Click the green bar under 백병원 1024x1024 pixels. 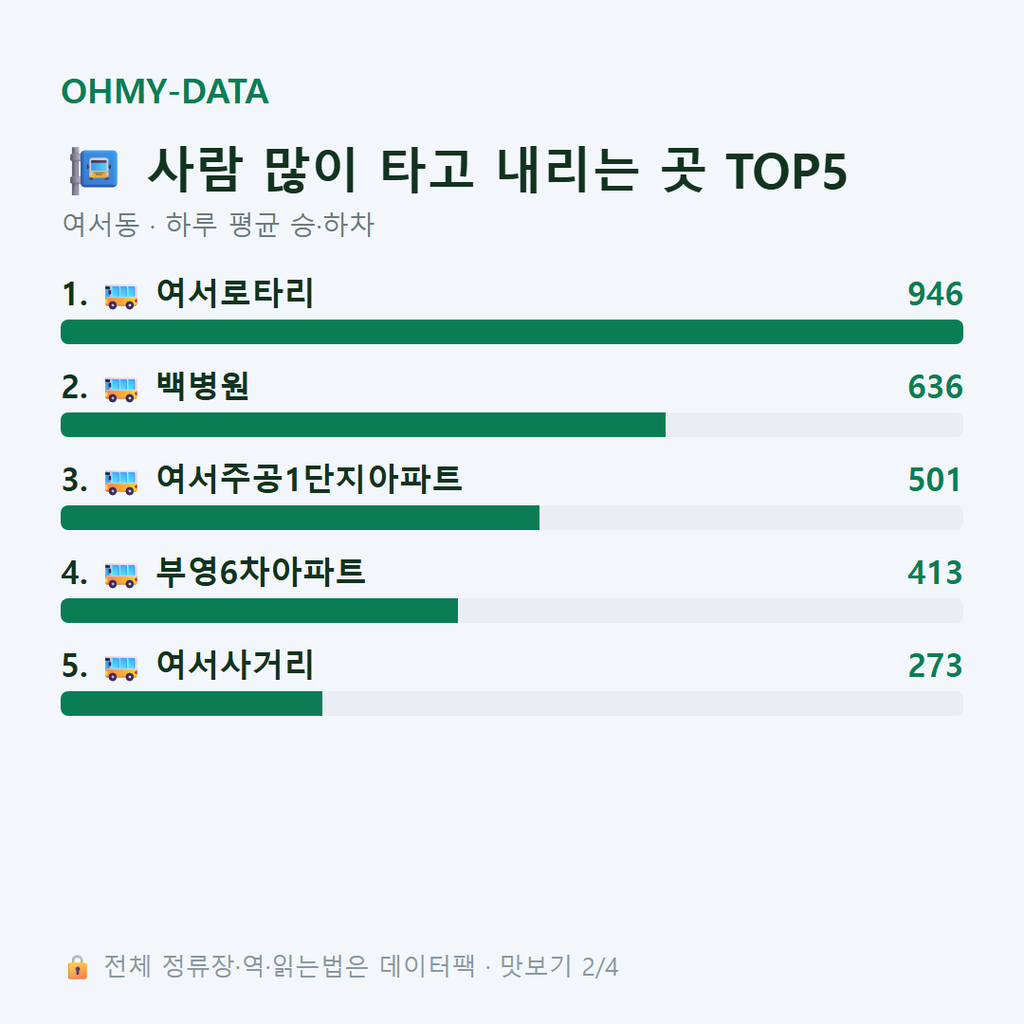click(363, 424)
